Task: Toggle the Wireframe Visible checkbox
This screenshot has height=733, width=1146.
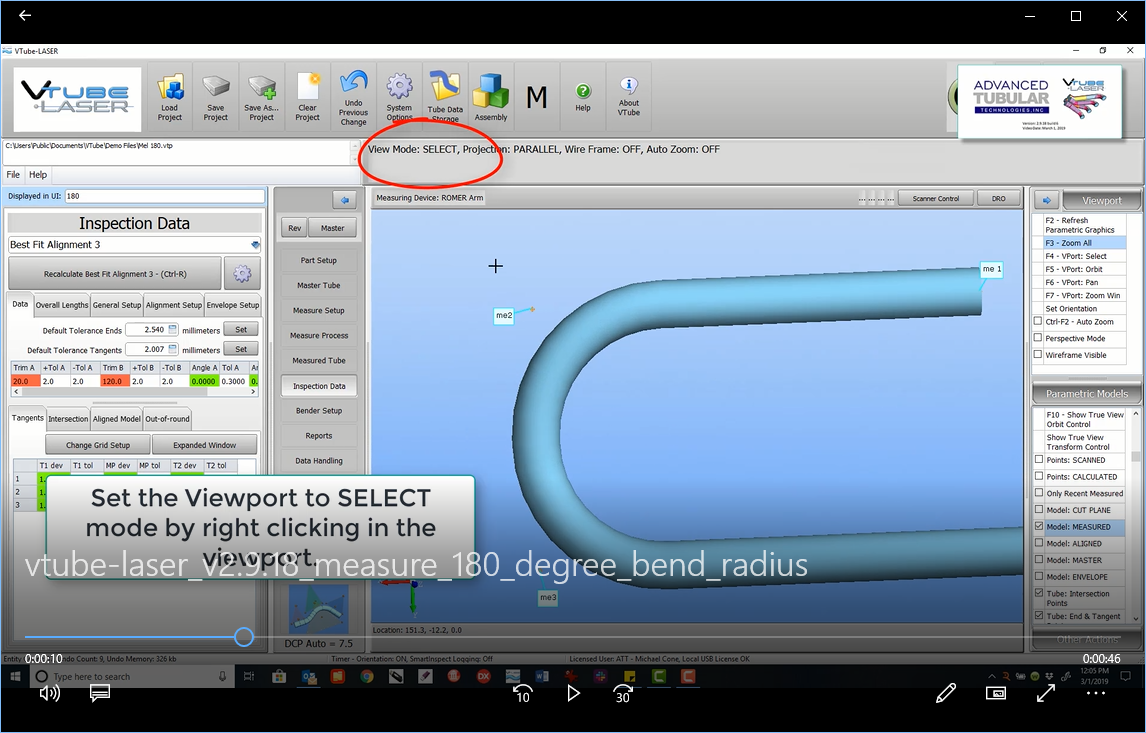Action: (1038, 355)
